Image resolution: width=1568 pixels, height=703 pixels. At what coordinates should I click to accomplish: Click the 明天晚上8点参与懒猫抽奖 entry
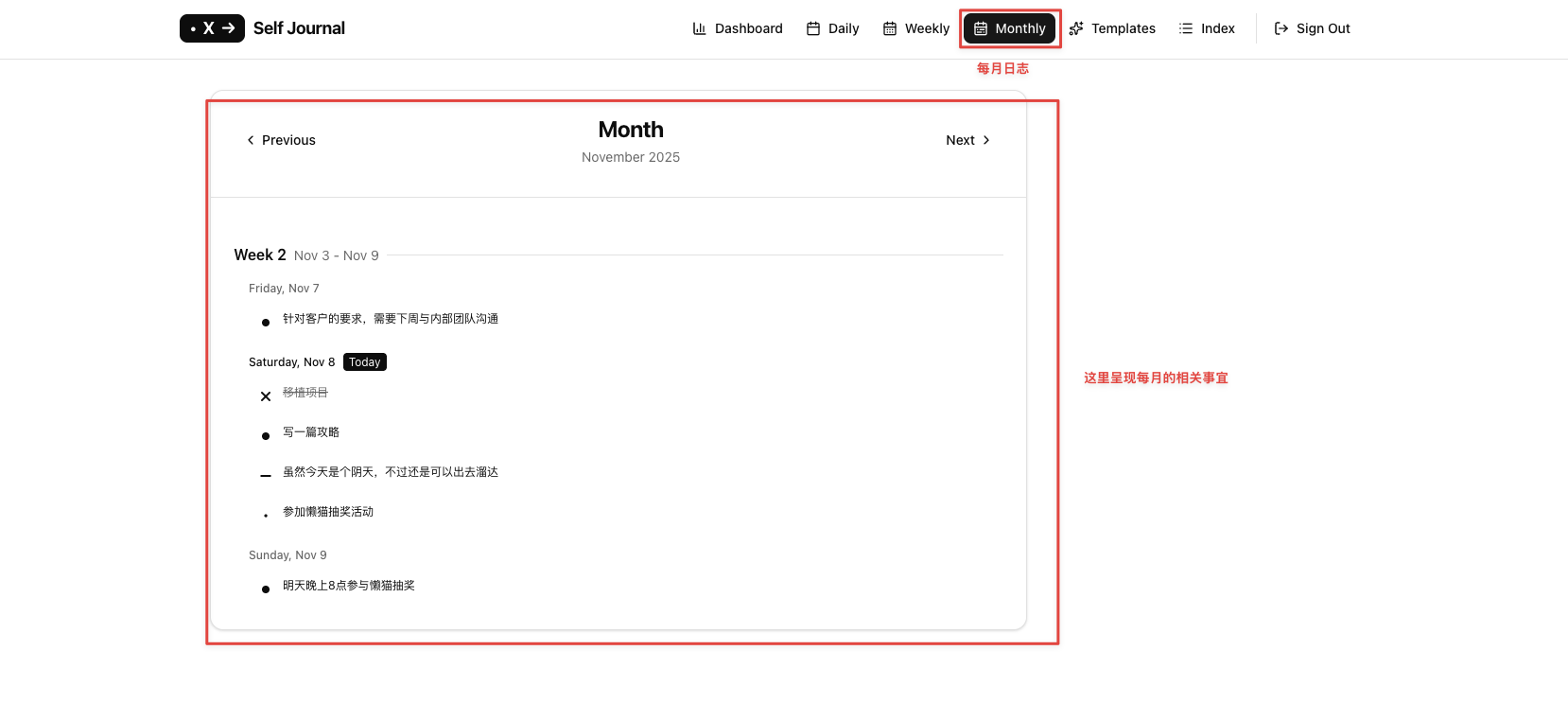(x=349, y=586)
